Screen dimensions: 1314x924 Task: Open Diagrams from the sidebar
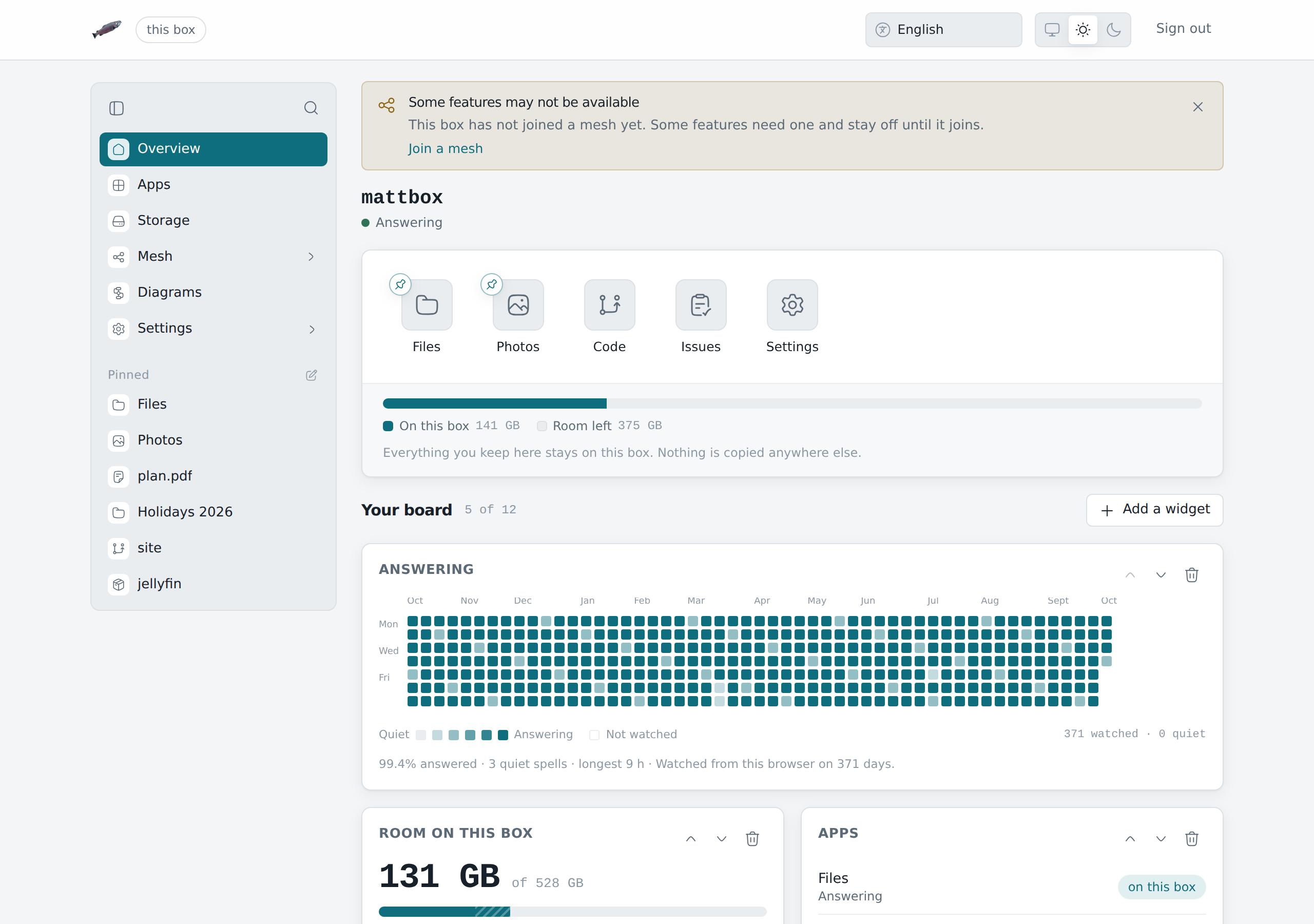pos(214,293)
